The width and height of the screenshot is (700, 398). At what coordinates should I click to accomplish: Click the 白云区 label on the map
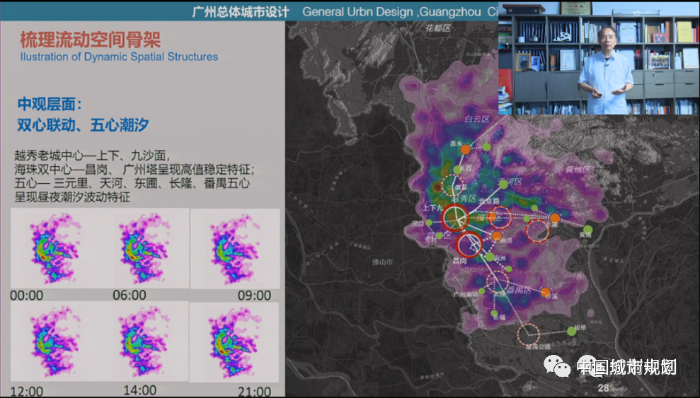[477, 119]
